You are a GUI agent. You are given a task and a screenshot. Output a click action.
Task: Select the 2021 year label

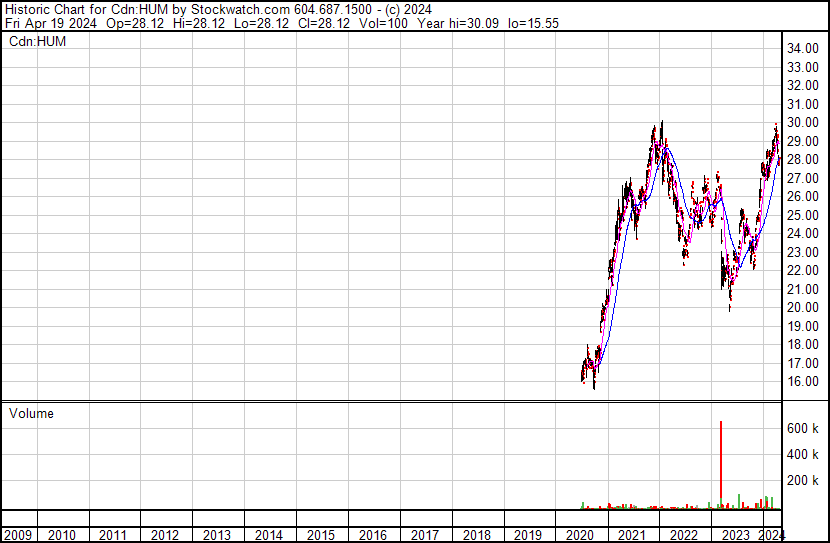coord(632,535)
